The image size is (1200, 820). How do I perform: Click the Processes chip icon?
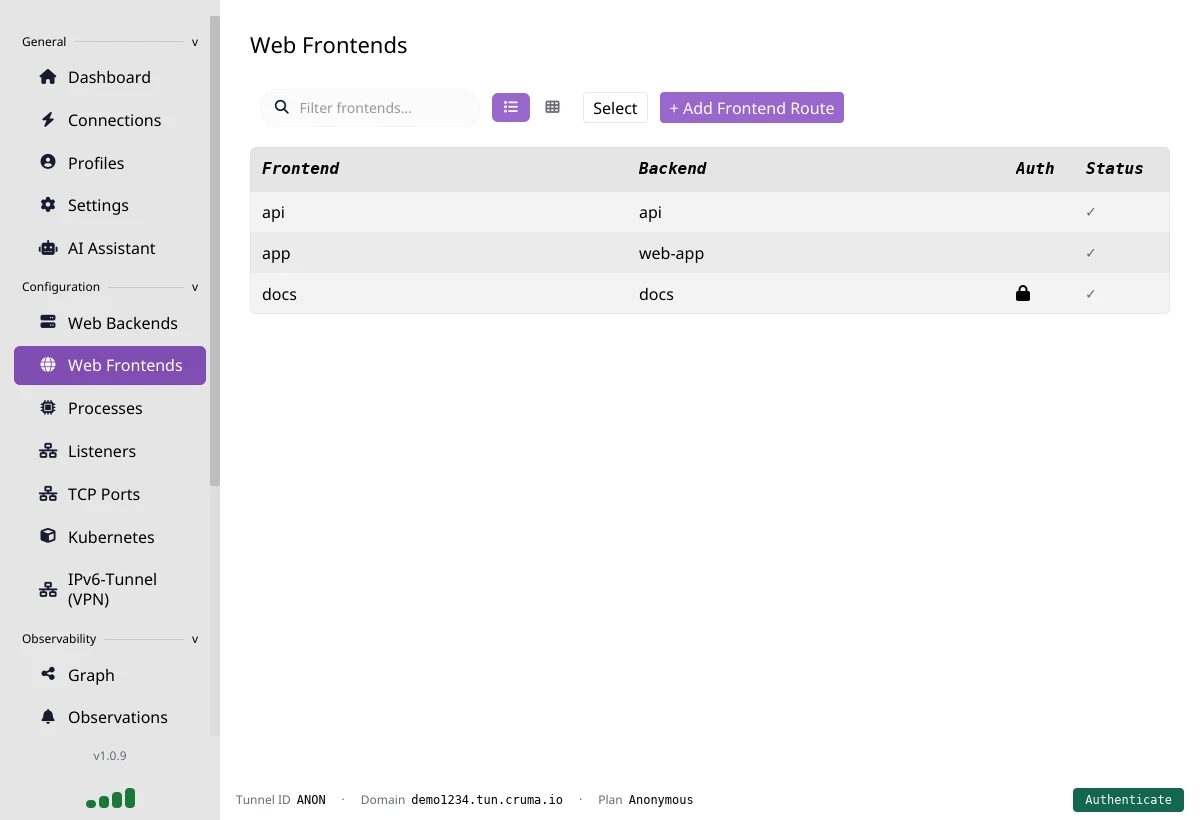48,408
